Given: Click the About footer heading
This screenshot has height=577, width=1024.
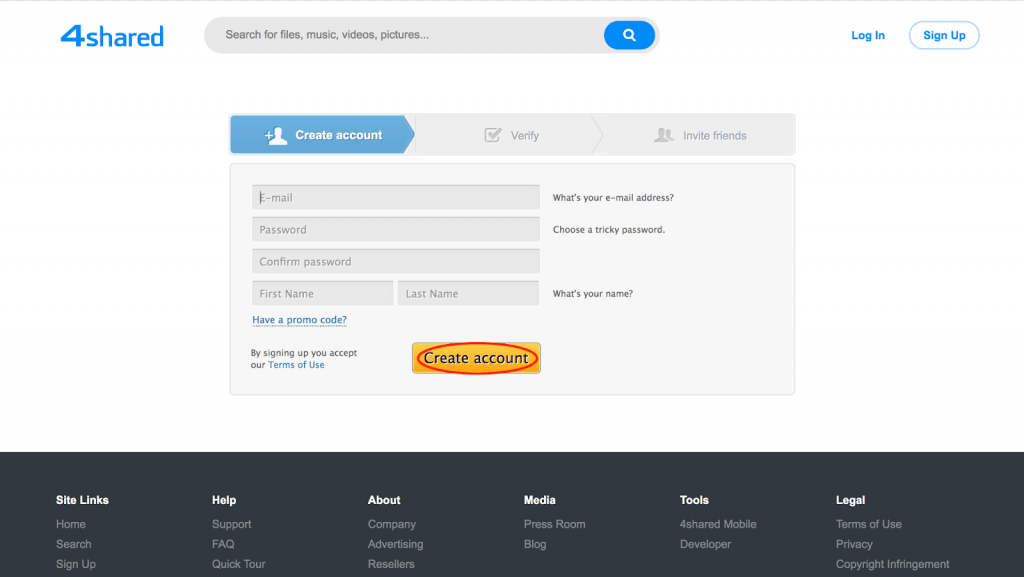Looking at the screenshot, I should tap(384, 500).
